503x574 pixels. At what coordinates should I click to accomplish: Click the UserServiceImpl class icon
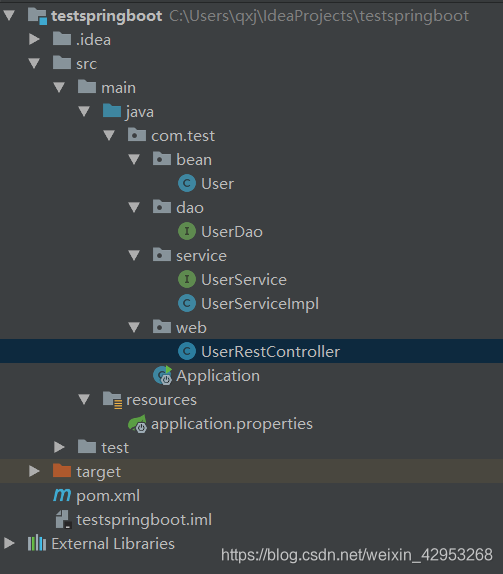point(187,303)
